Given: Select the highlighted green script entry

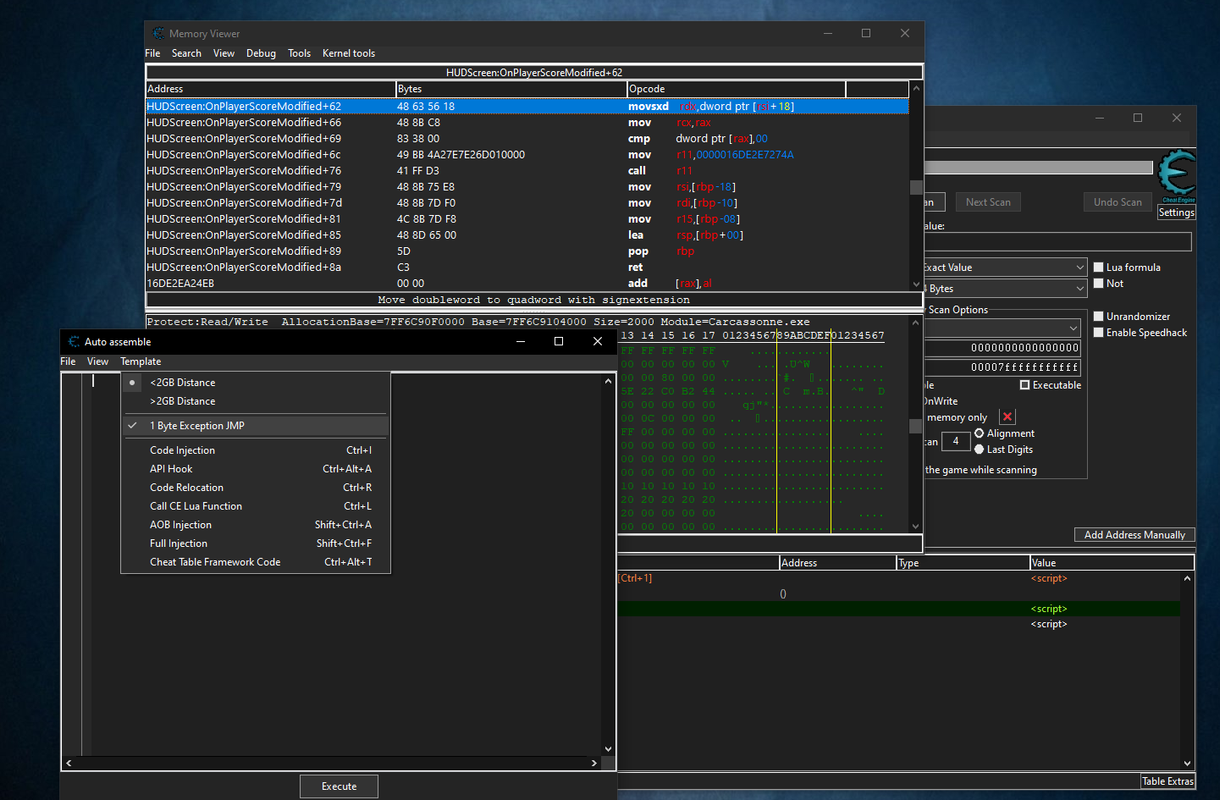Looking at the screenshot, I should pos(898,608).
